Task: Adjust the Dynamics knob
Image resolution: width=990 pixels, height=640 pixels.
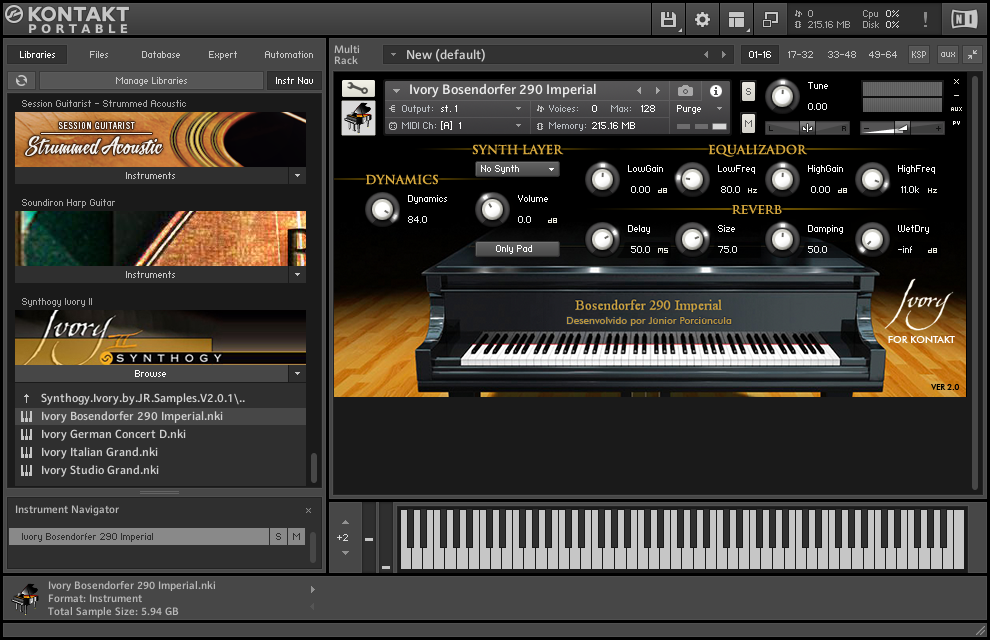Action: click(x=382, y=210)
